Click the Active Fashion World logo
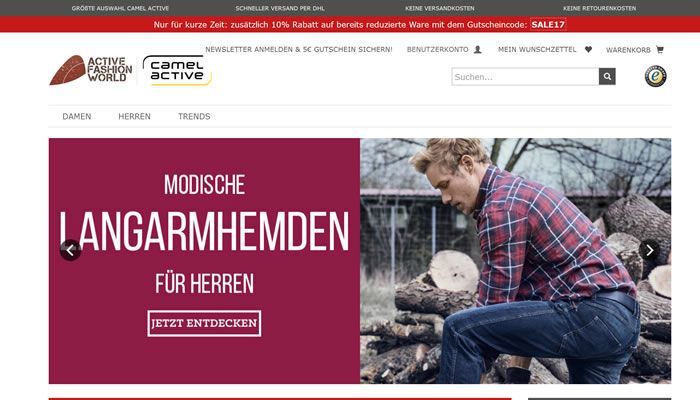Image resolution: width=700 pixels, height=400 pixels. [x=91, y=70]
